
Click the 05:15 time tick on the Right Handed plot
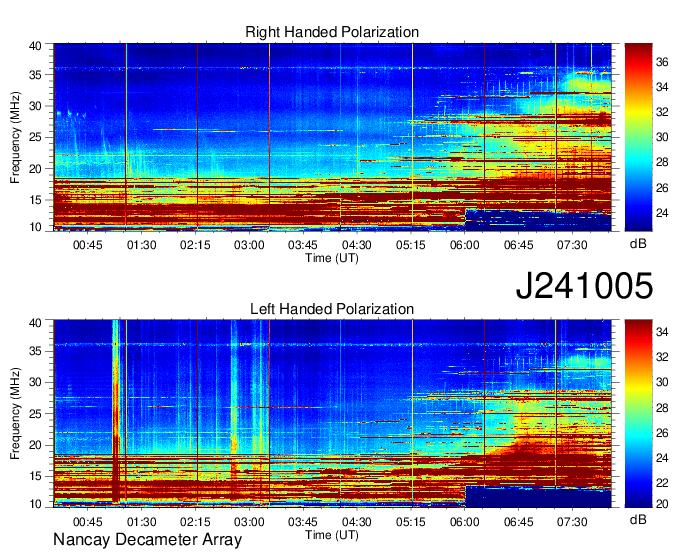[411, 245]
